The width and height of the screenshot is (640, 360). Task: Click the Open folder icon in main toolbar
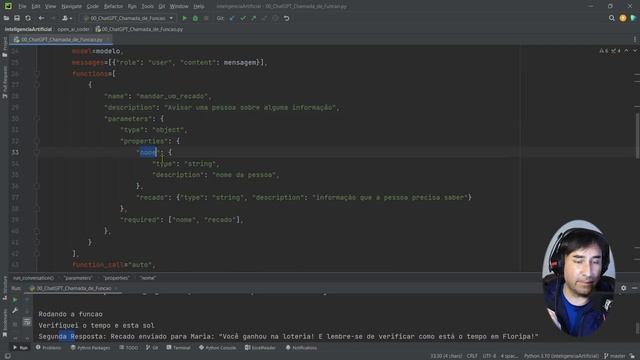[7, 18]
